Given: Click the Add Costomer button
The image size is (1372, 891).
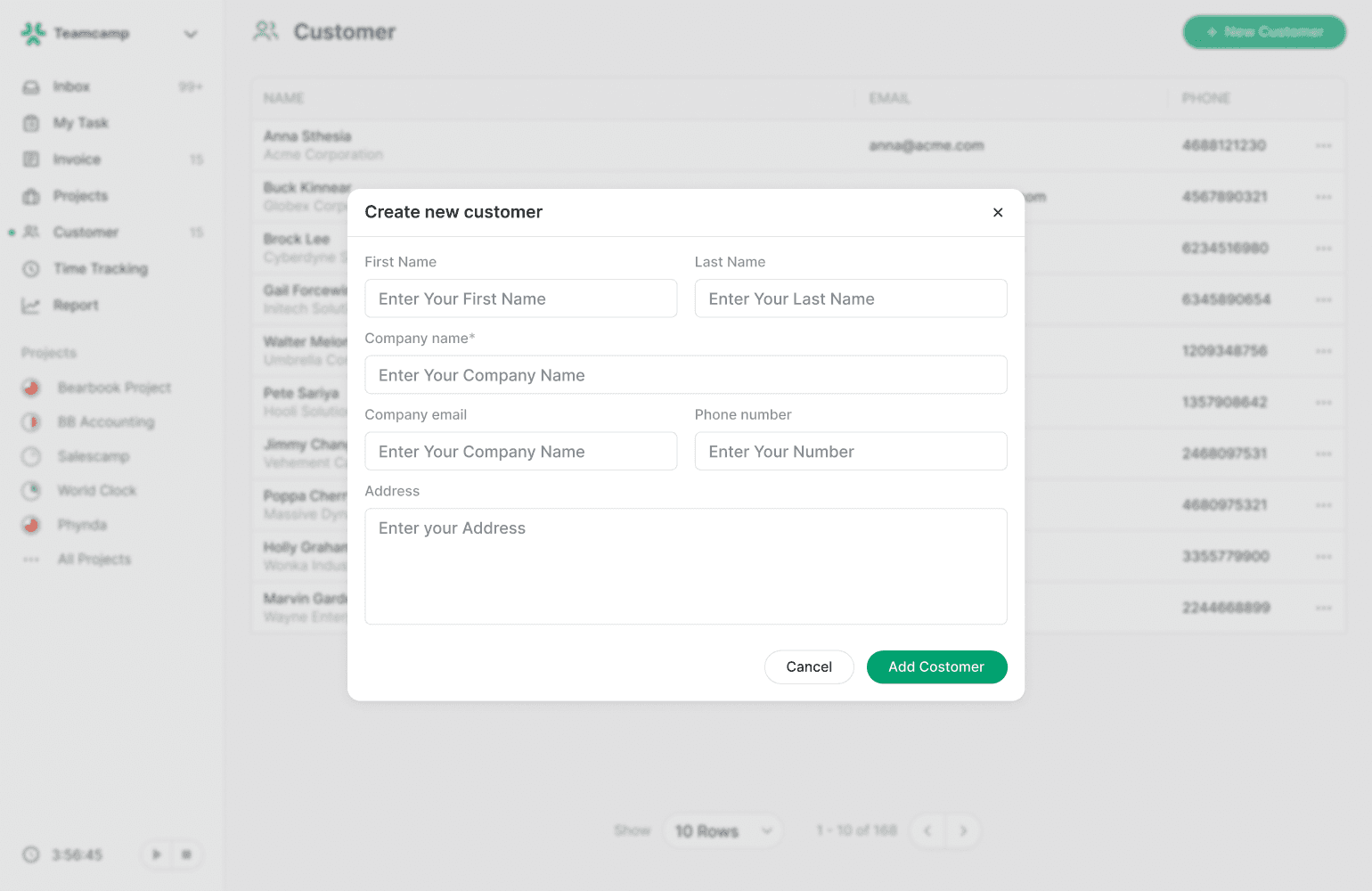Looking at the screenshot, I should click(x=936, y=666).
